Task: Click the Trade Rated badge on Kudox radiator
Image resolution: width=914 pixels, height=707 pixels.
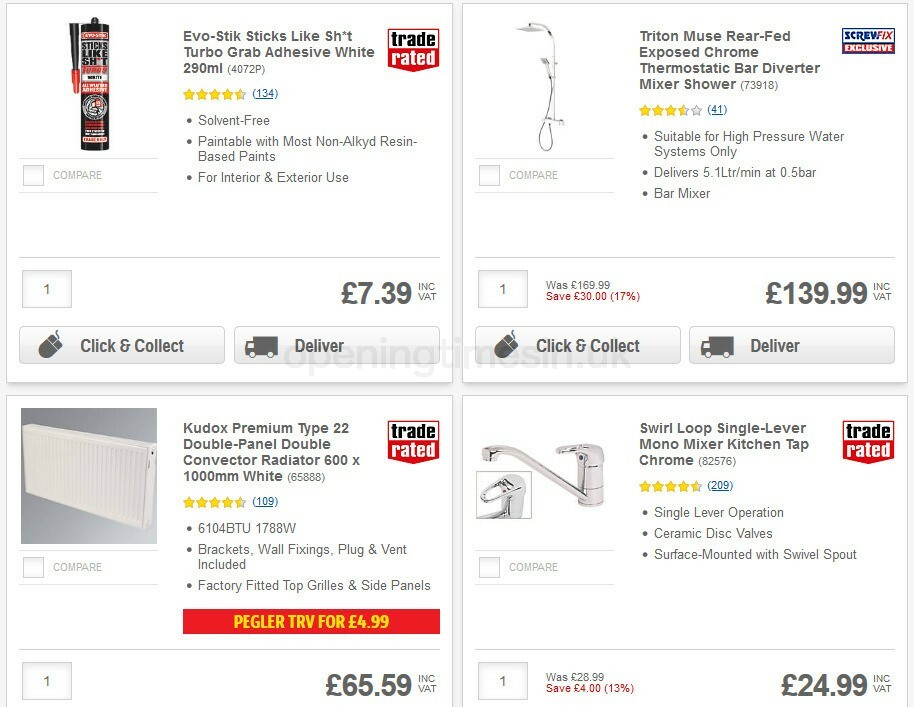Action: pyautogui.click(x=412, y=439)
